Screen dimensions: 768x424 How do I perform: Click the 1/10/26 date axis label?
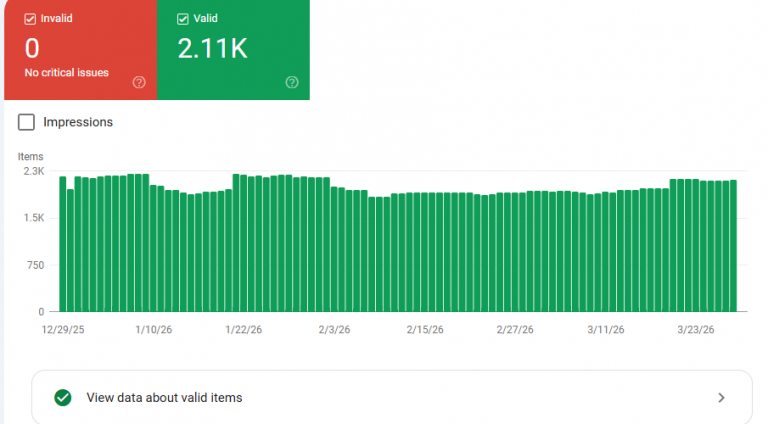click(x=154, y=330)
